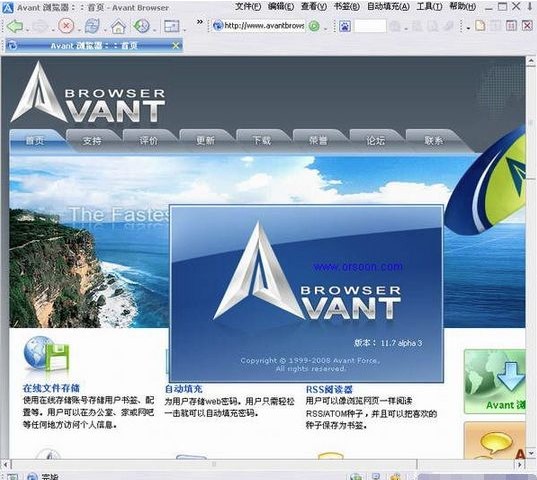Viewport: 537px width, 480px height.
Task: Click the down arrow after title buttons
Action: point(530,7)
